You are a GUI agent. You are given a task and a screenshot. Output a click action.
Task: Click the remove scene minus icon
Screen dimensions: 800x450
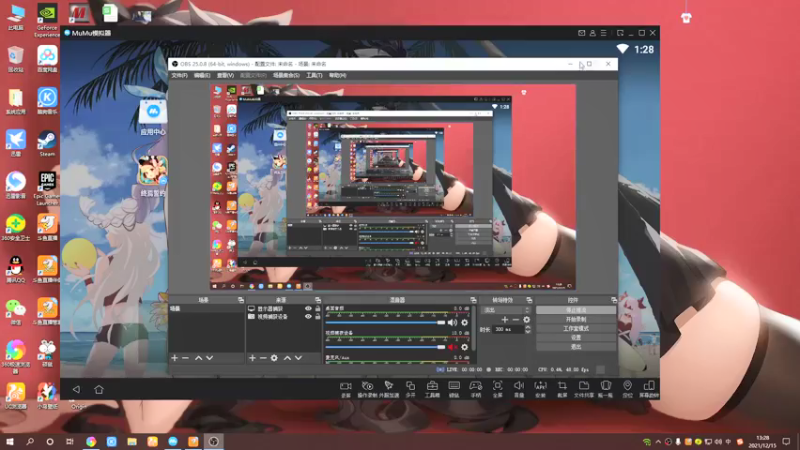pos(185,358)
